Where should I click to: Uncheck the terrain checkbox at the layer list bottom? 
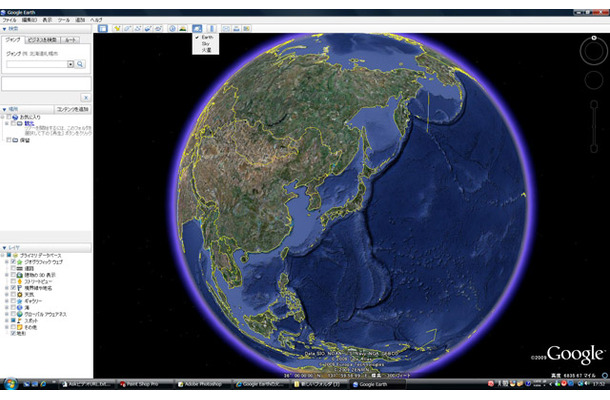tap(13, 333)
